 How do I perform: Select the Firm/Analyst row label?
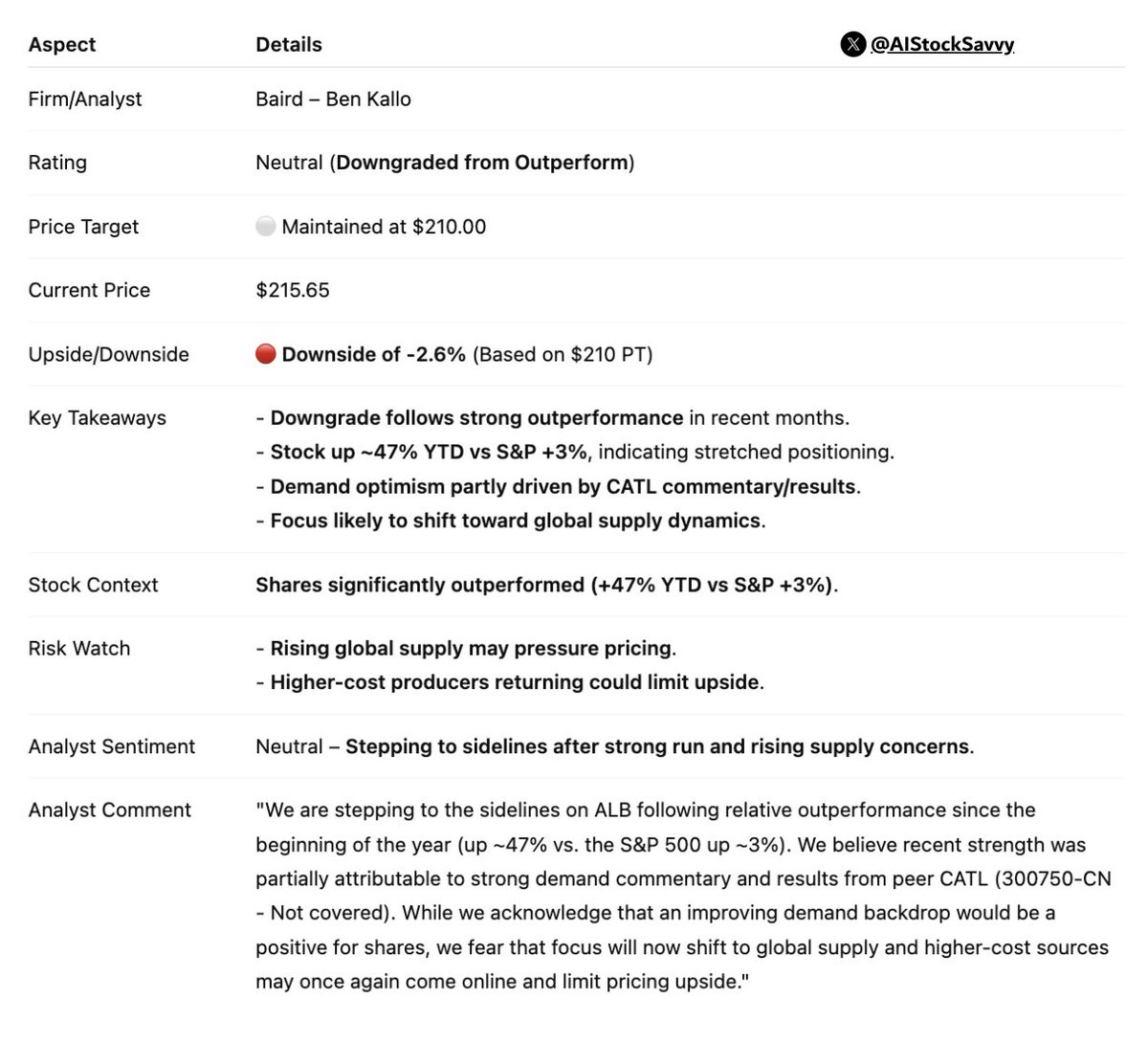[x=85, y=99]
